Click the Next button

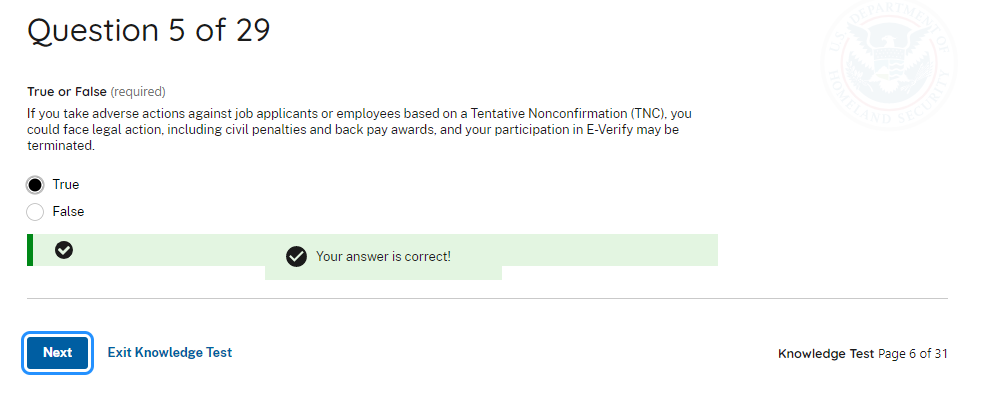(x=58, y=353)
